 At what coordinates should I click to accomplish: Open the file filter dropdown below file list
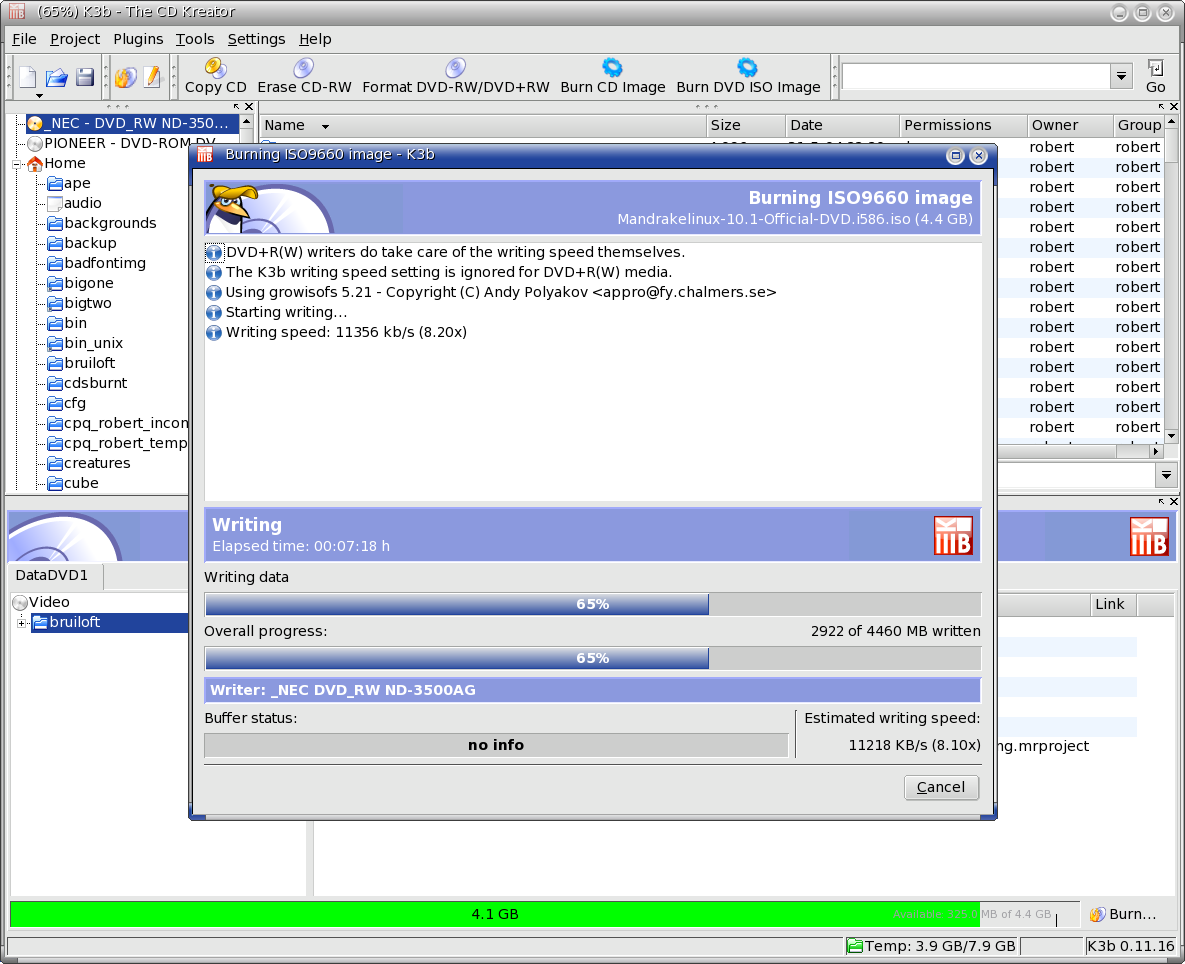pyautogui.click(x=1166, y=475)
